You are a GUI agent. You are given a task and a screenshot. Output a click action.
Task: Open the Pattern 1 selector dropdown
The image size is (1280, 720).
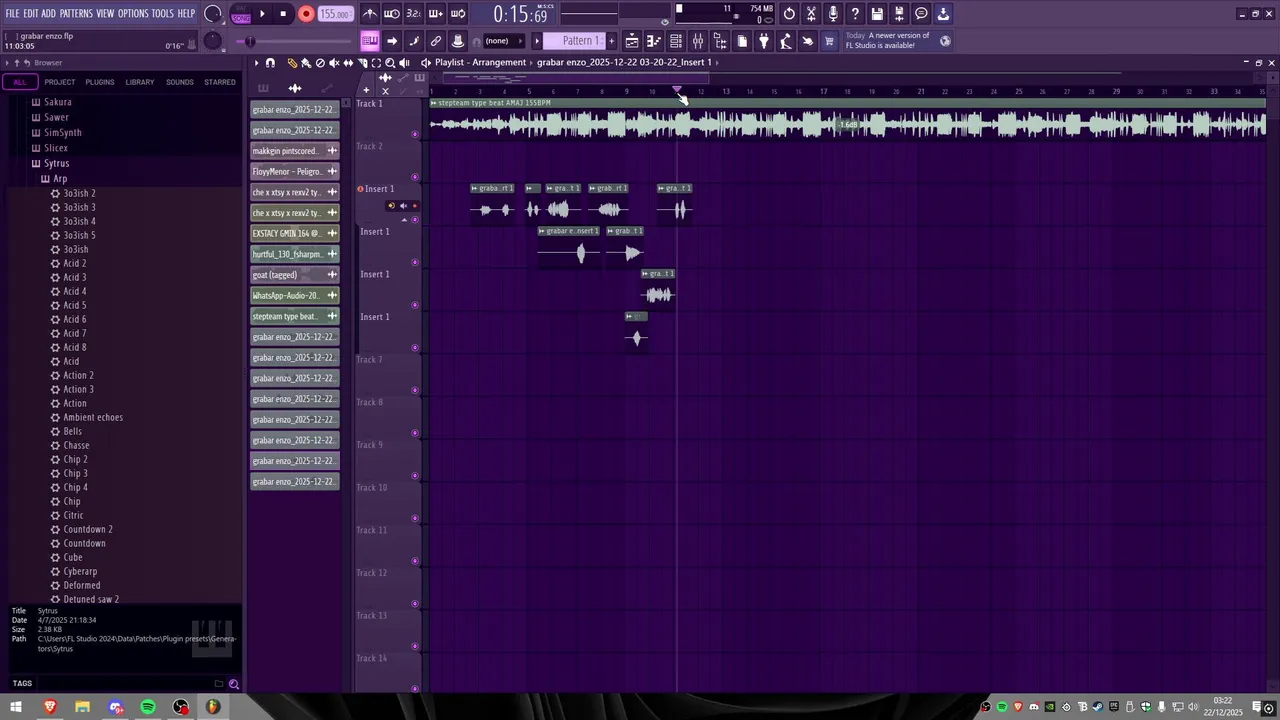[x=575, y=41]
